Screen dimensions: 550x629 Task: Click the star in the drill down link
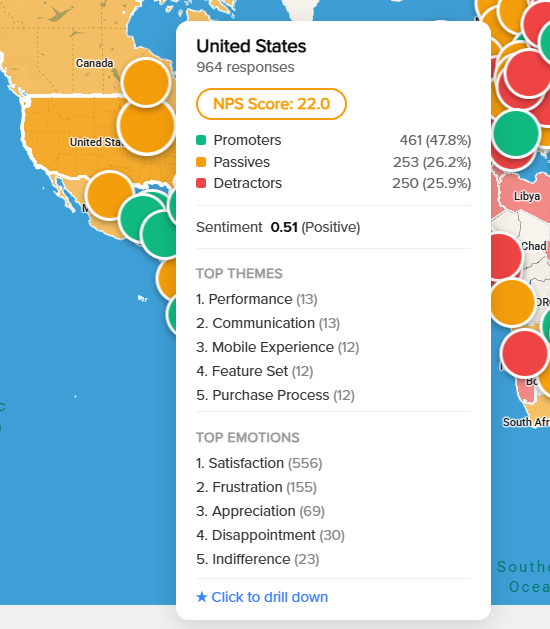click(201, 597)
